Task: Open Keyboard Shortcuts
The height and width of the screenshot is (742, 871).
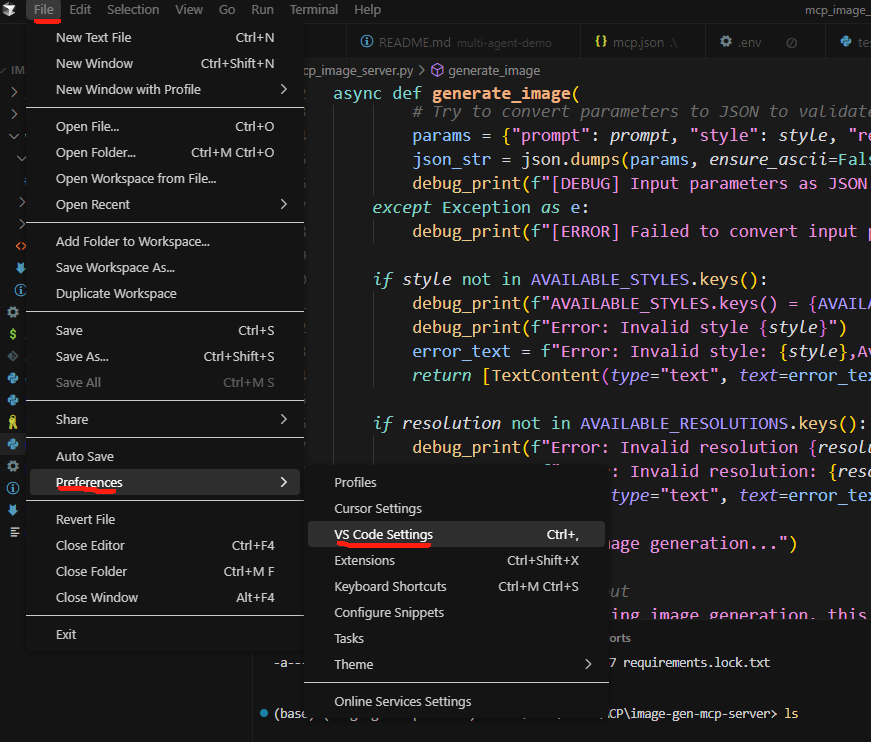Action: tap(457, 586)
